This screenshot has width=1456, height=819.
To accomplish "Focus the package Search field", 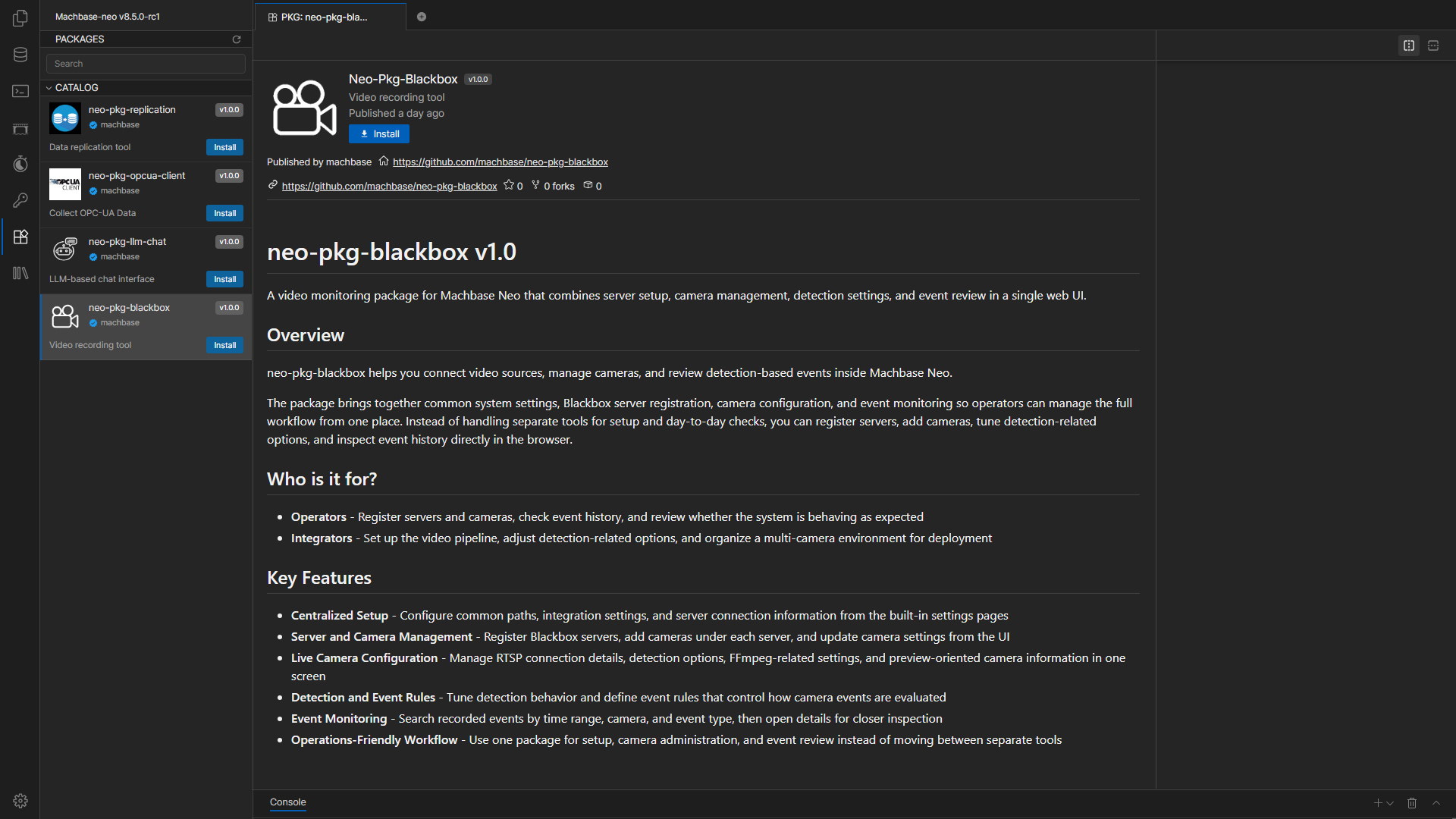I will (146, 64).
